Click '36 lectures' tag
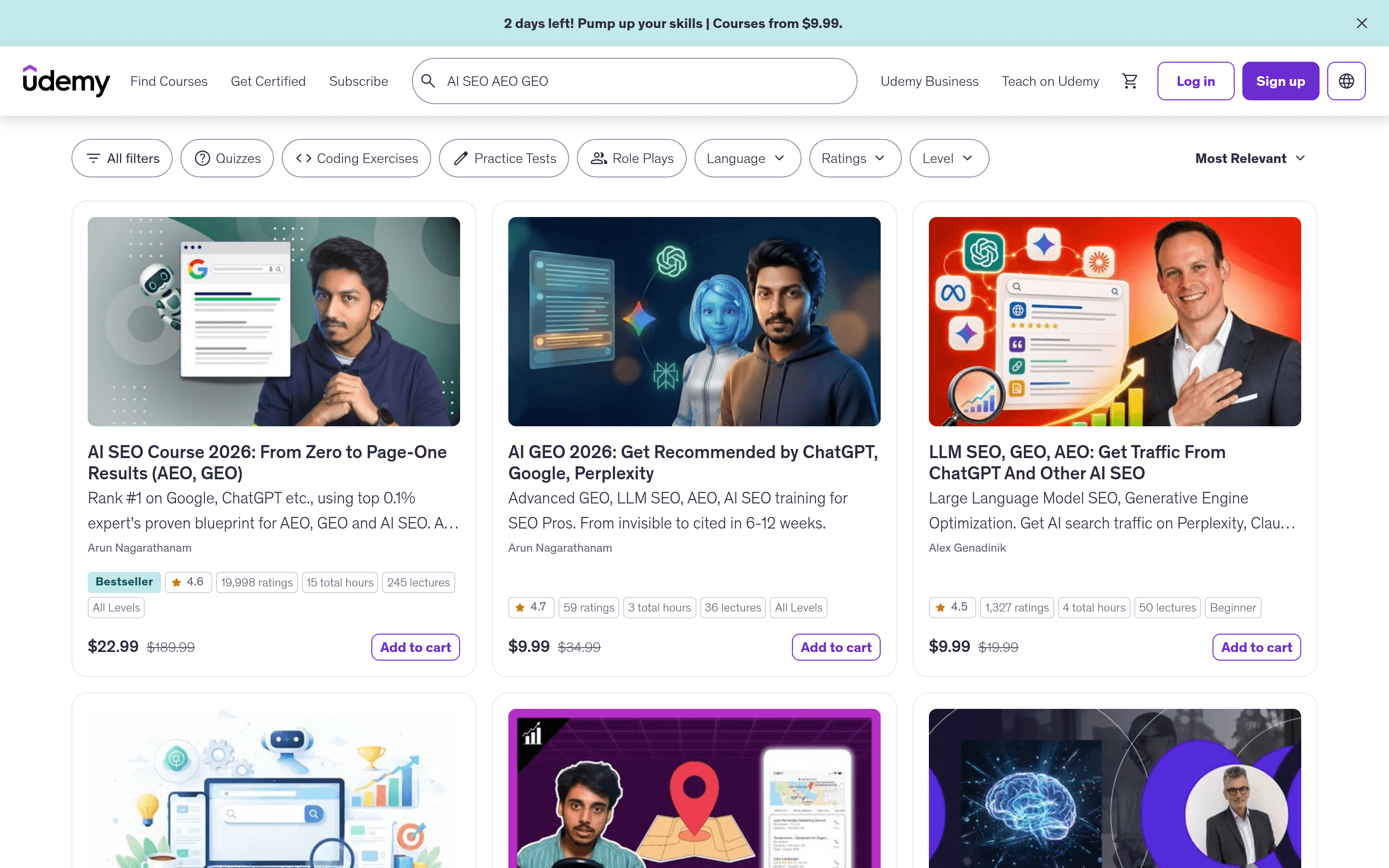The image size is (1389, 868). click(x=733, y=607)
